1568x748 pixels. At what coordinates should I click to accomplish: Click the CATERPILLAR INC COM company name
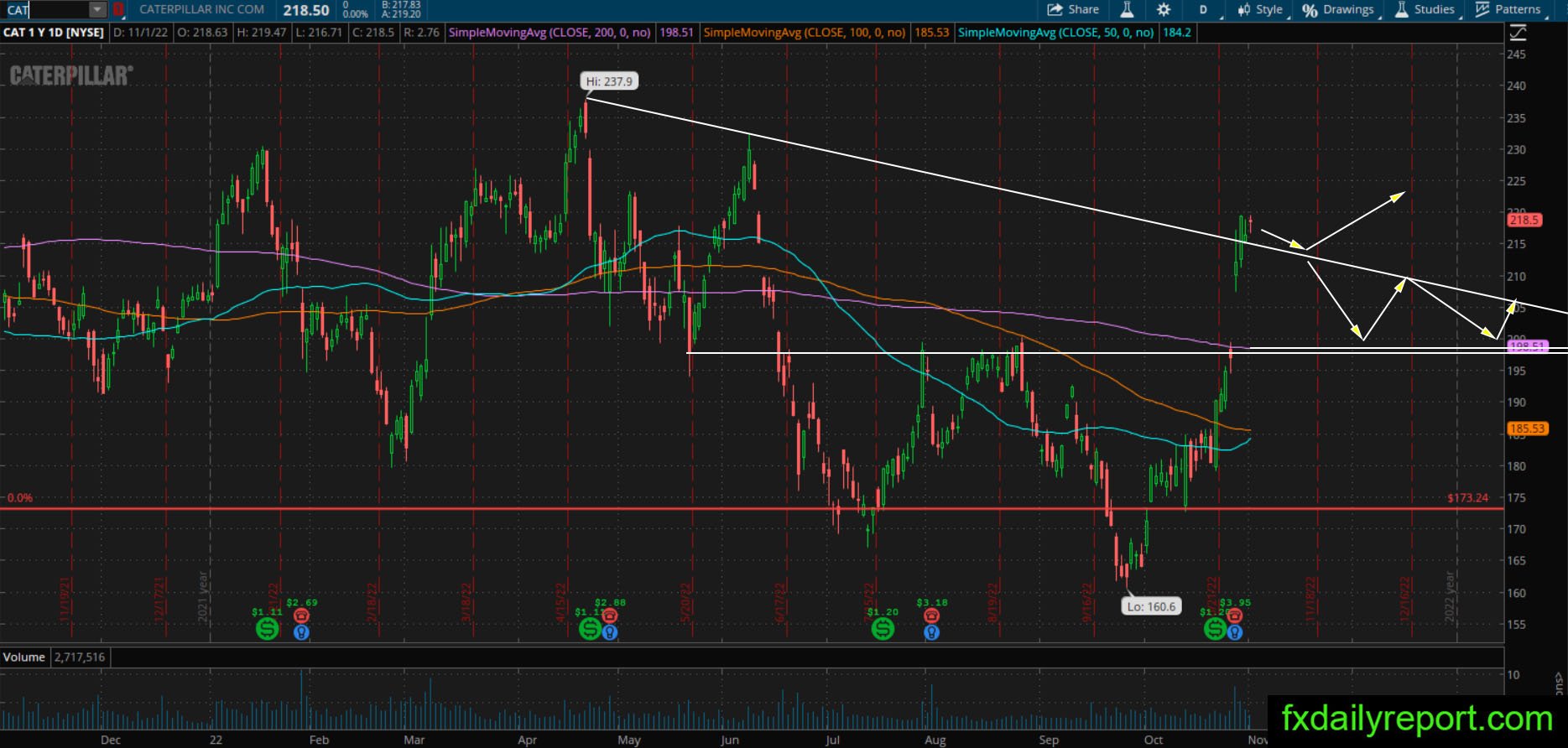201,10
